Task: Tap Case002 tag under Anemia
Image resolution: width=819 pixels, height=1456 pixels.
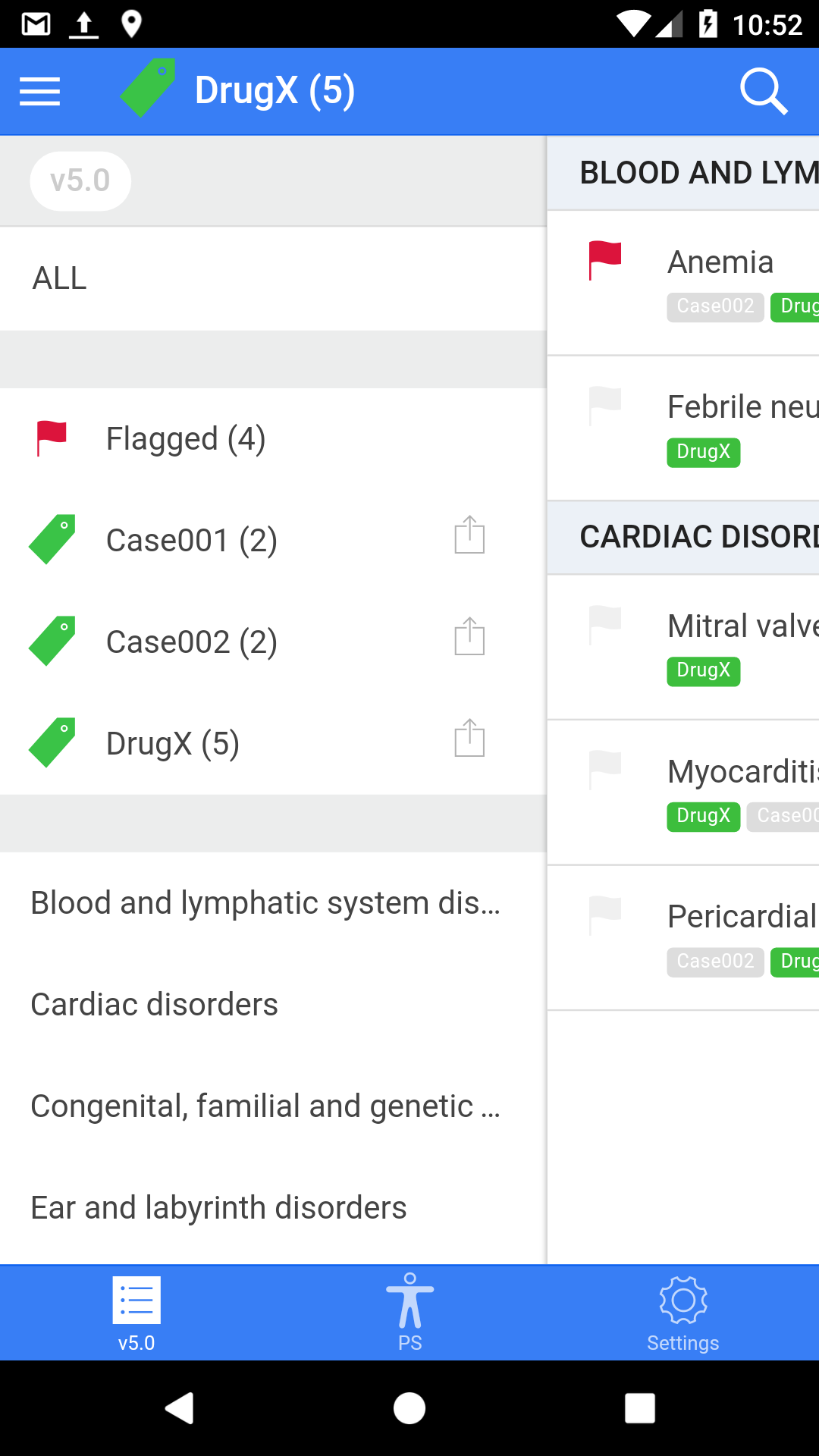Action: pos(715,306)
